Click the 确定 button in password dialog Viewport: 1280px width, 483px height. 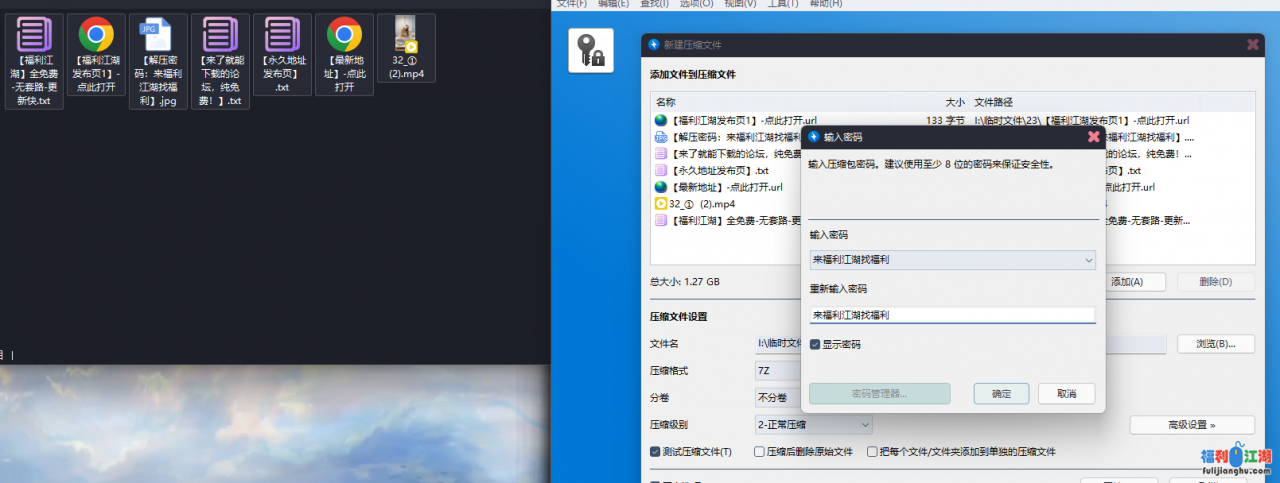(x=1001, y=394)
